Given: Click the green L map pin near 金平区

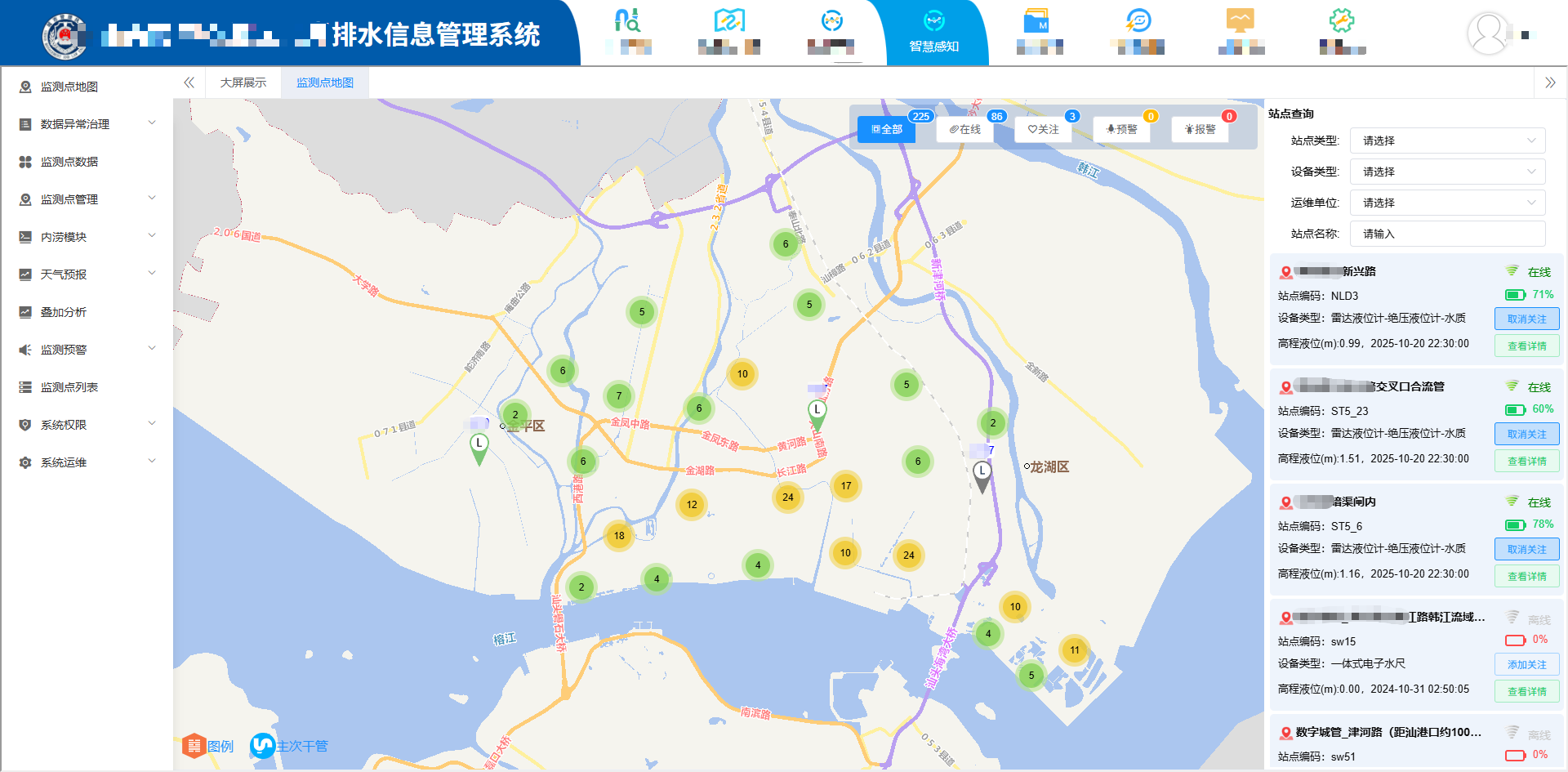Looking at the screenshot, I should click(479, 449).
